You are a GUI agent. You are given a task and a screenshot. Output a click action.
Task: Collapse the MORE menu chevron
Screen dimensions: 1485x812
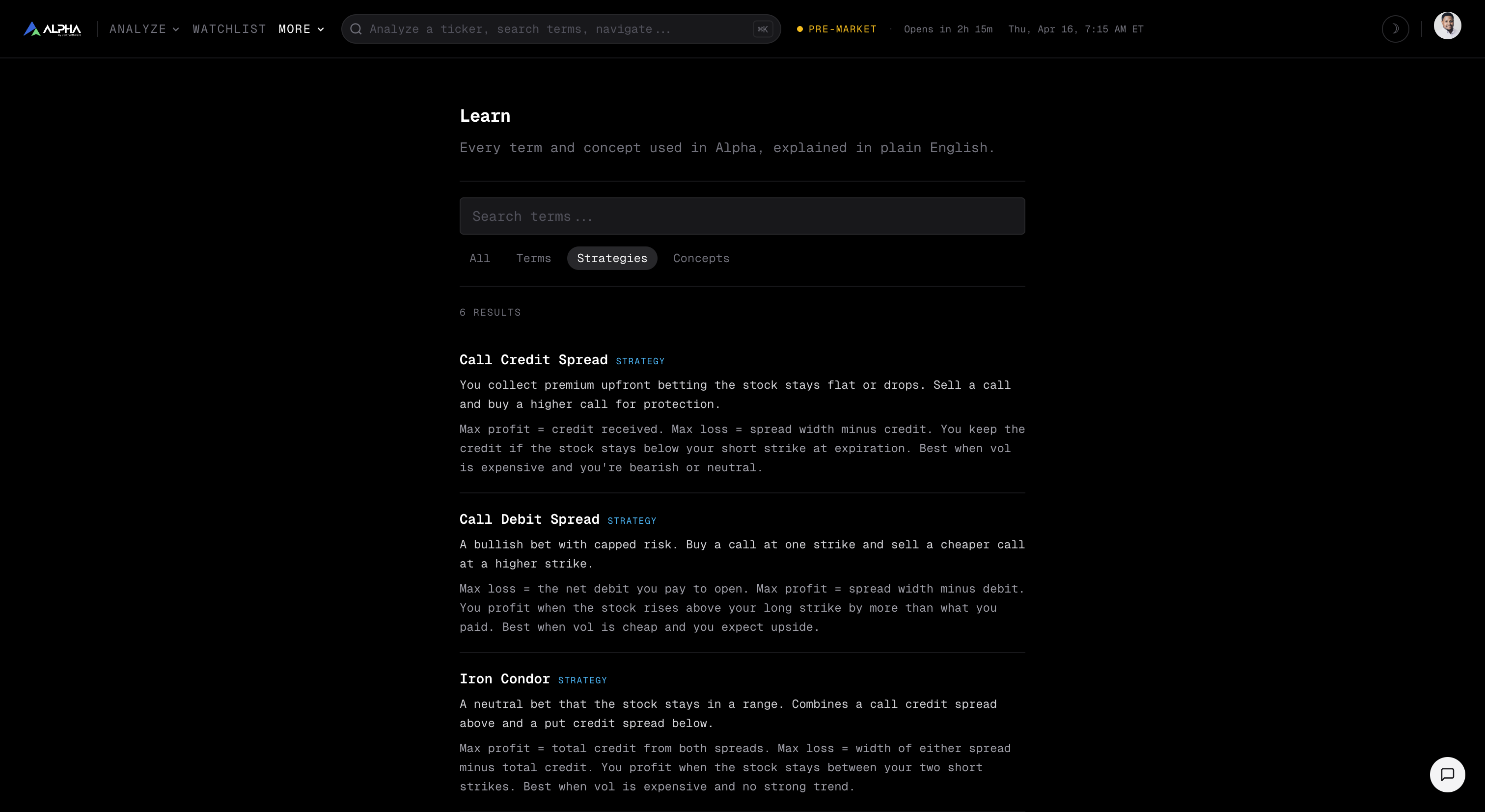321,29
